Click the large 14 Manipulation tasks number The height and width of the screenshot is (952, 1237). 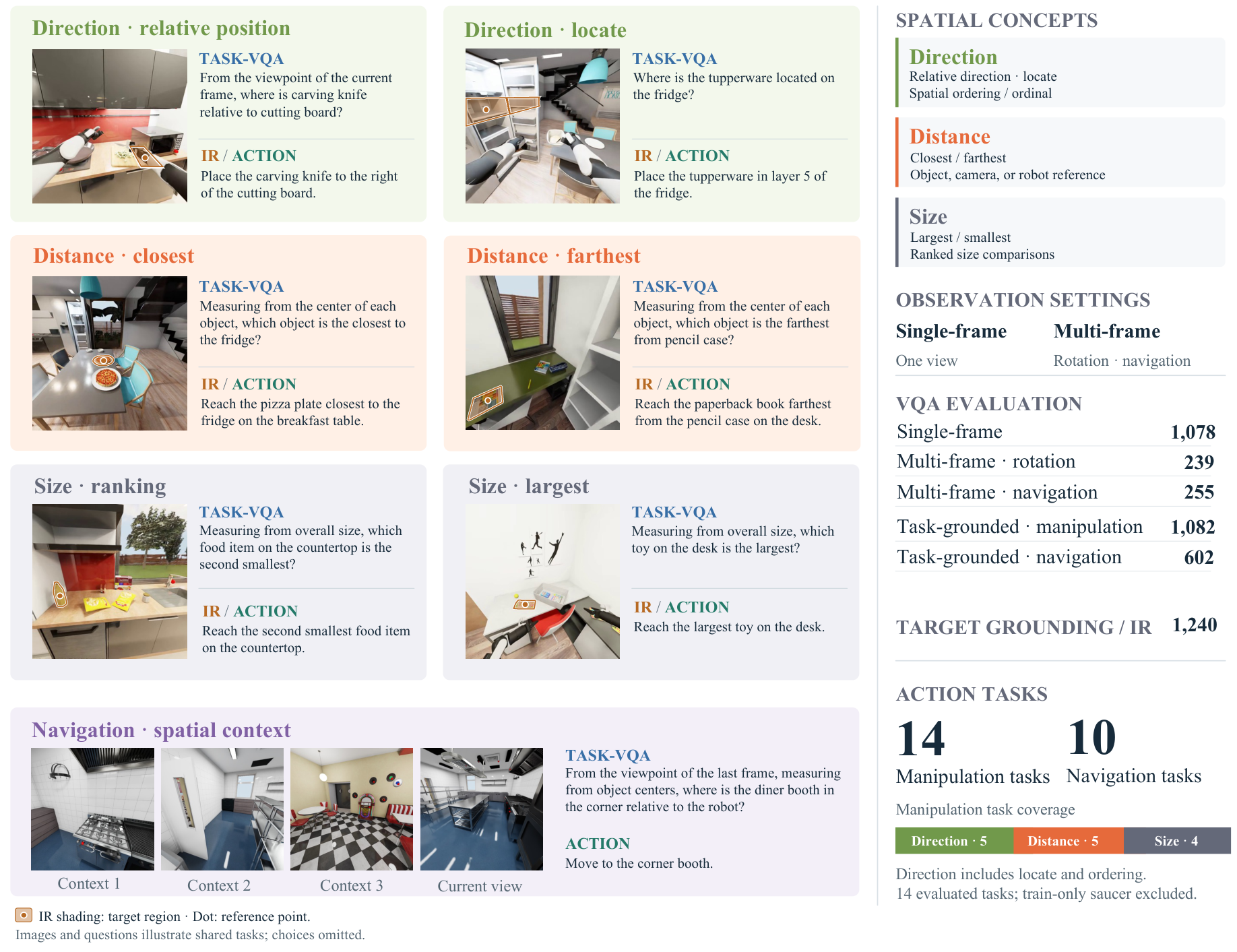[920, 738]
